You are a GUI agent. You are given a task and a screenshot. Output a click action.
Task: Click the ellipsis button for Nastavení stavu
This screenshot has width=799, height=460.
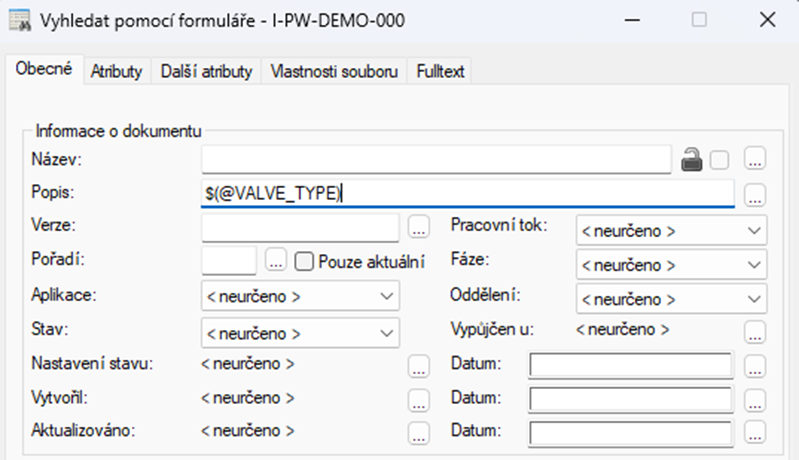pos(420,366)
